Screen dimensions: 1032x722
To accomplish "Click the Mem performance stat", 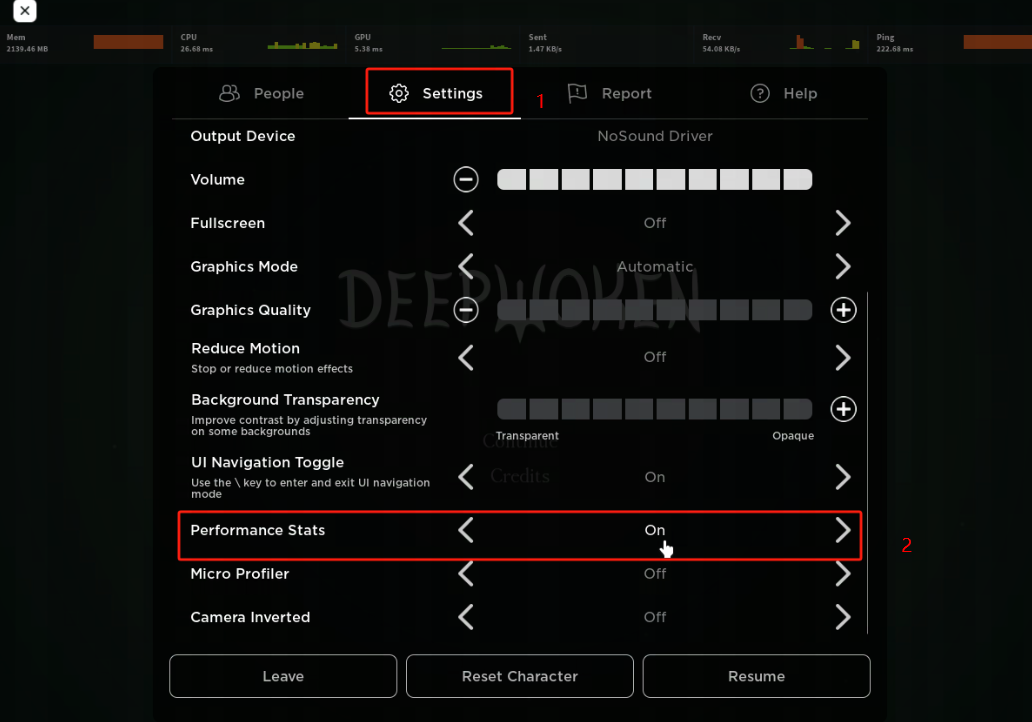I will pyautogui.click(x=84, y=43).
